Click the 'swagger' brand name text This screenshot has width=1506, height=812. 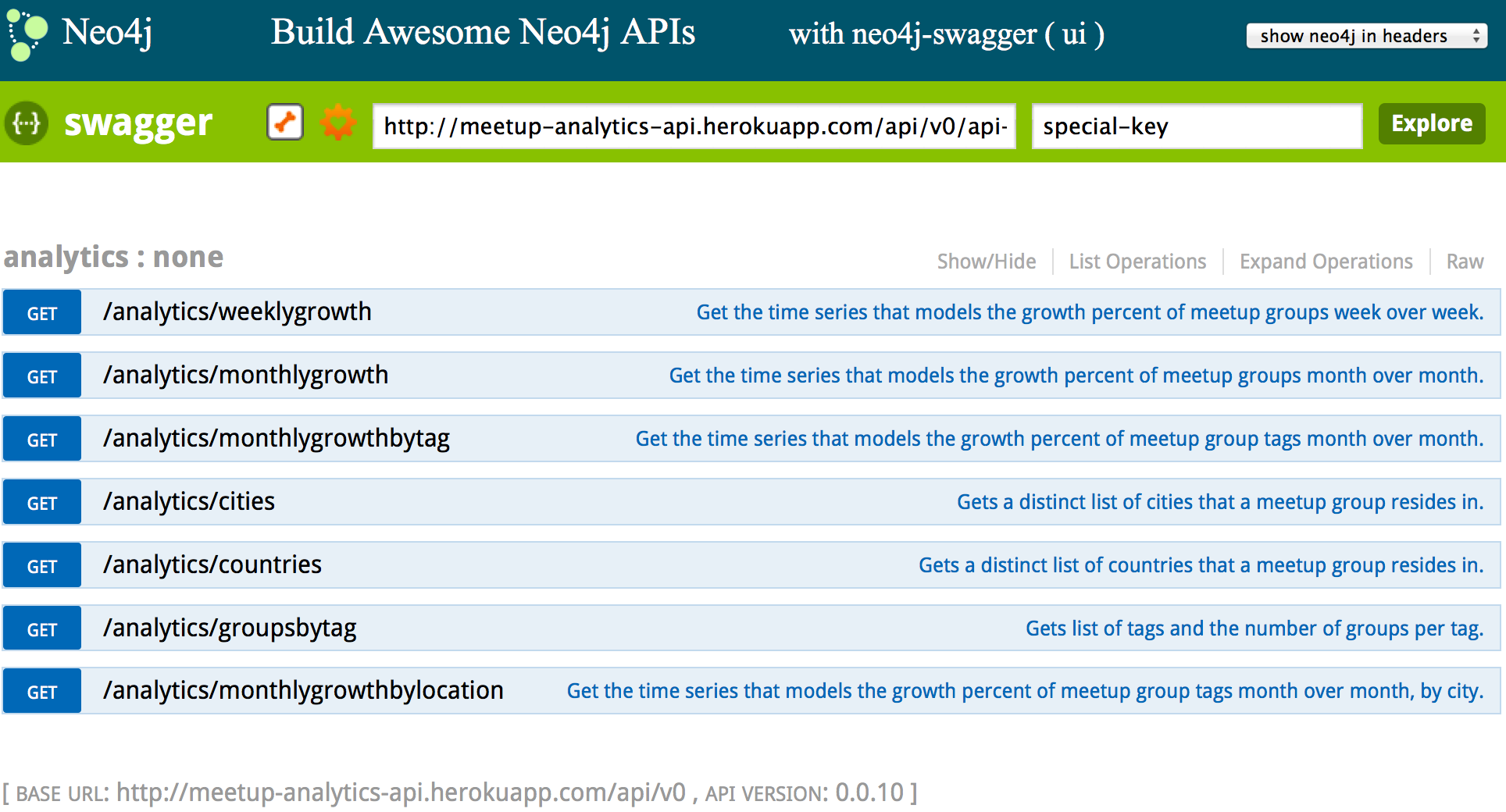[x=138, y=123]
